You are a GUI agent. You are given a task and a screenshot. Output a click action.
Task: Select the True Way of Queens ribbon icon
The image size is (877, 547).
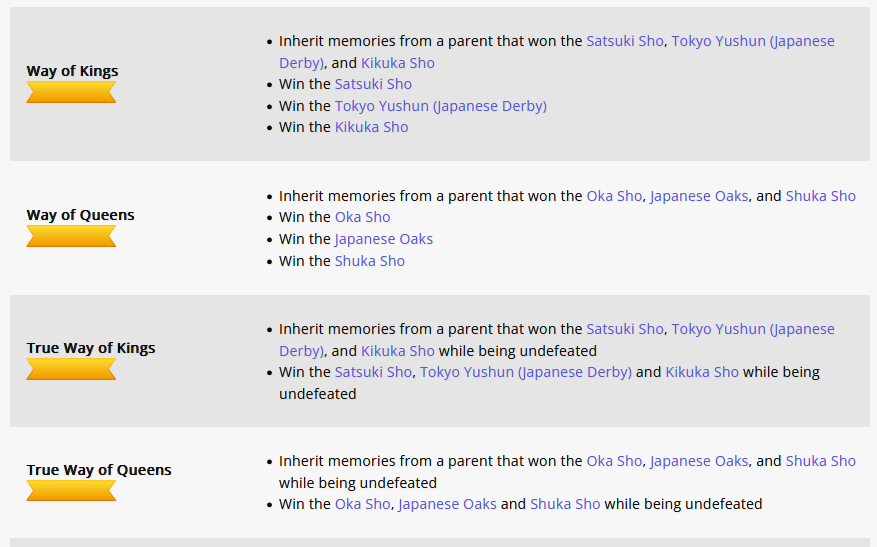pyautogui.click(x=71, y=491)
